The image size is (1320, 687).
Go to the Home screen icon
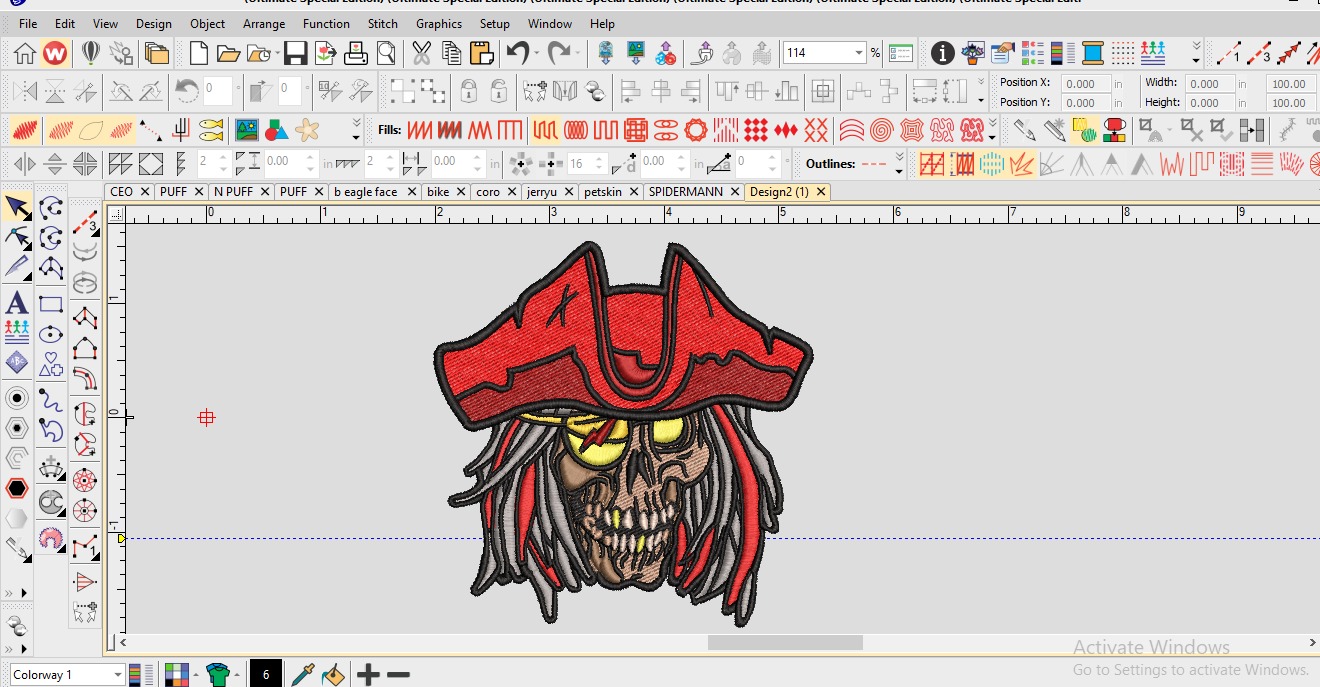pyautogui.click(x=25, y=53)
